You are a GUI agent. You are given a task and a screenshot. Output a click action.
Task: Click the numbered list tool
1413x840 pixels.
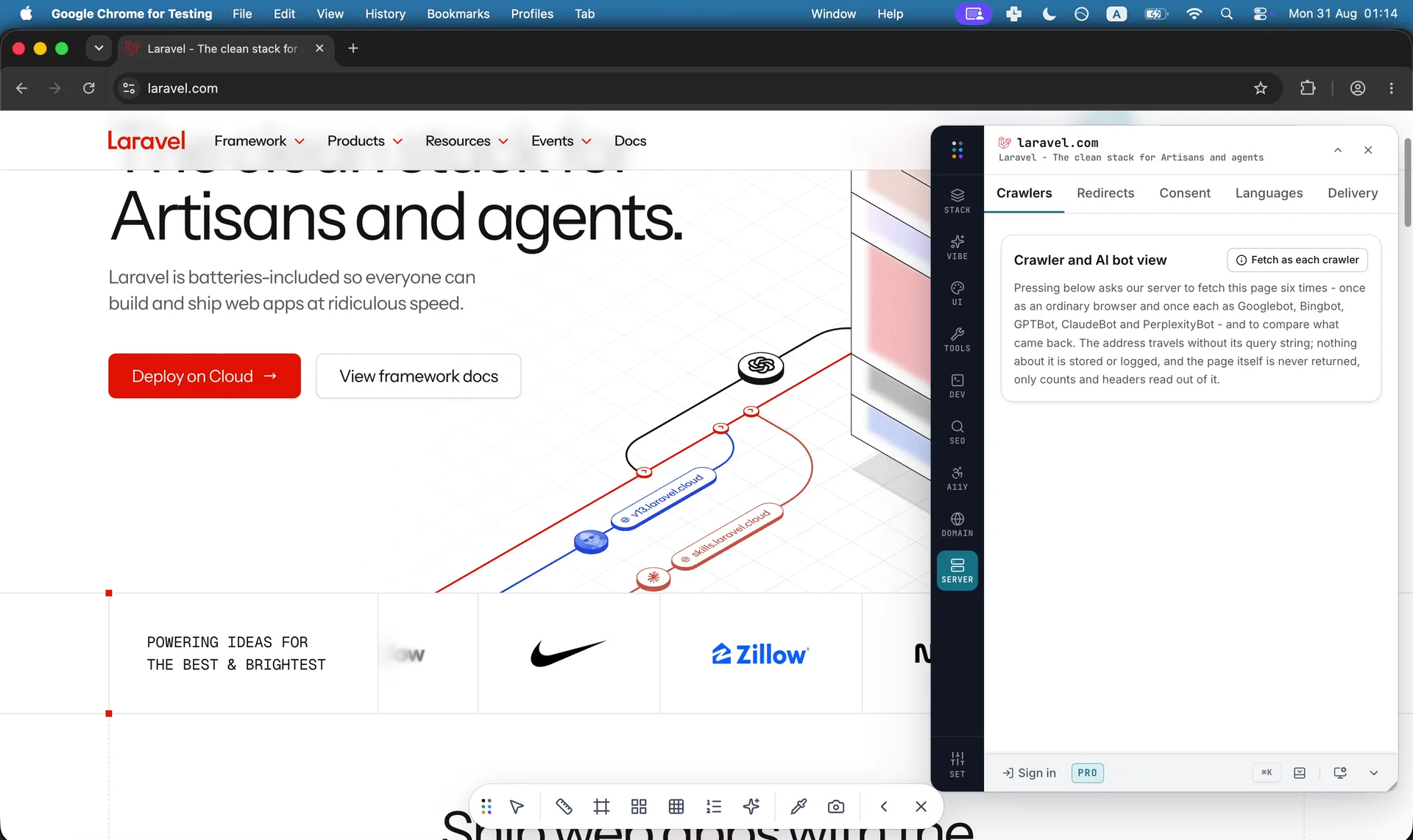click(714, 807)
